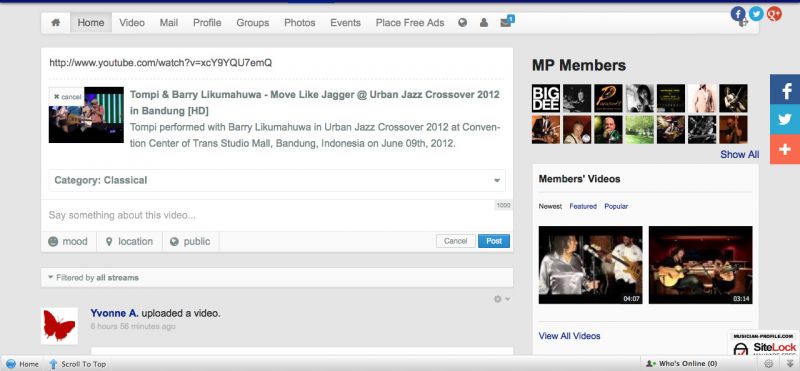Image resolution: width=800 pixels, height=371 pixels.
Task: Click the round Google Plus icon
Action: [774, 14]
